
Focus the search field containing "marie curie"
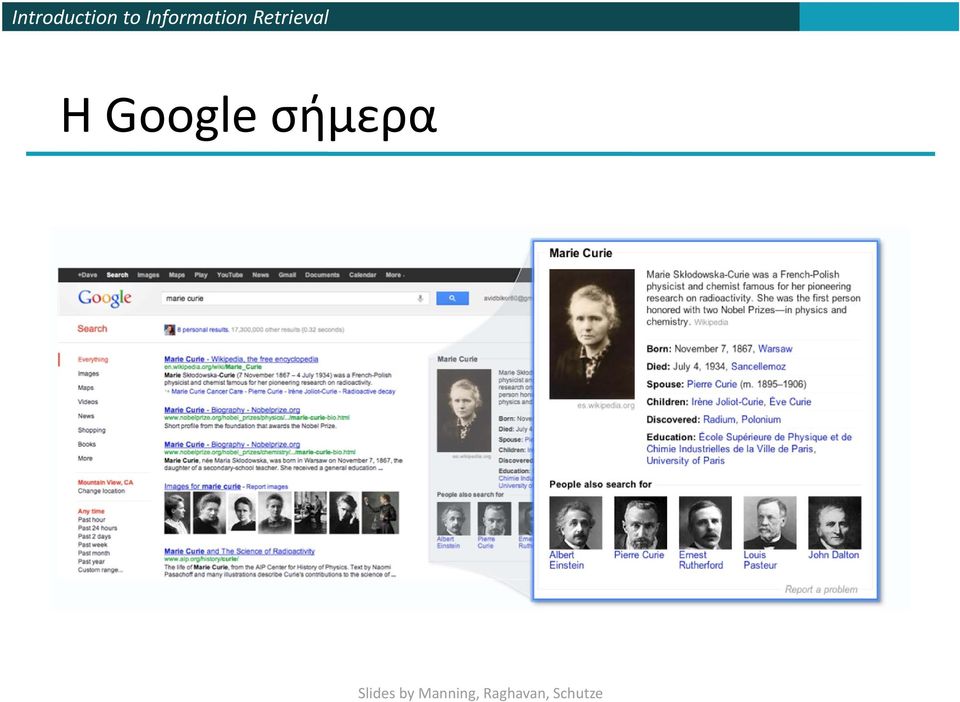(296, 298)
